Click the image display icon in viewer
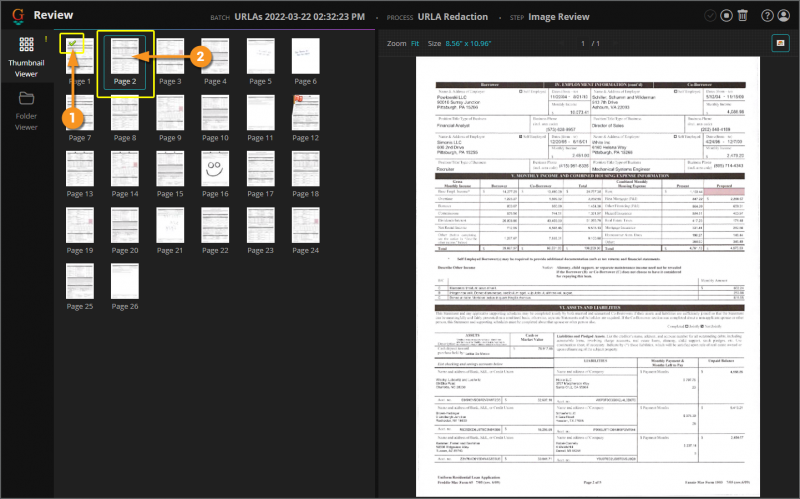This screenshot has height=499, width=800. (x=780, y=43)
